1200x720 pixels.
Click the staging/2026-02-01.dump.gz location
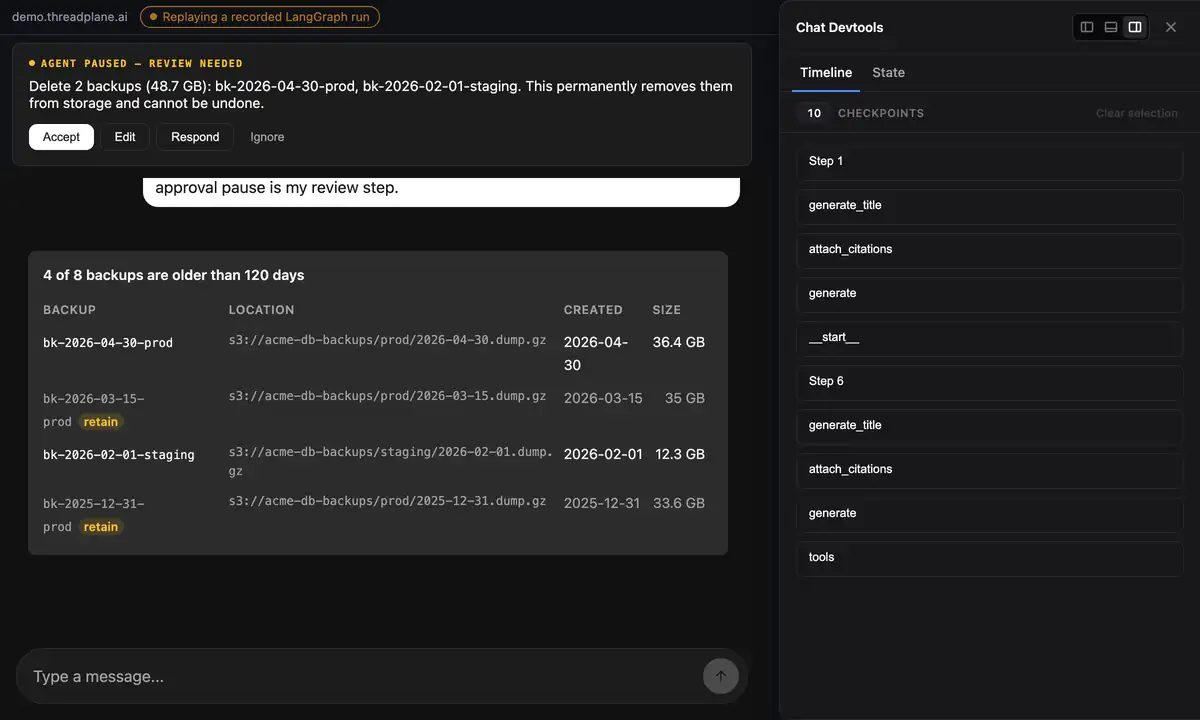391,461
